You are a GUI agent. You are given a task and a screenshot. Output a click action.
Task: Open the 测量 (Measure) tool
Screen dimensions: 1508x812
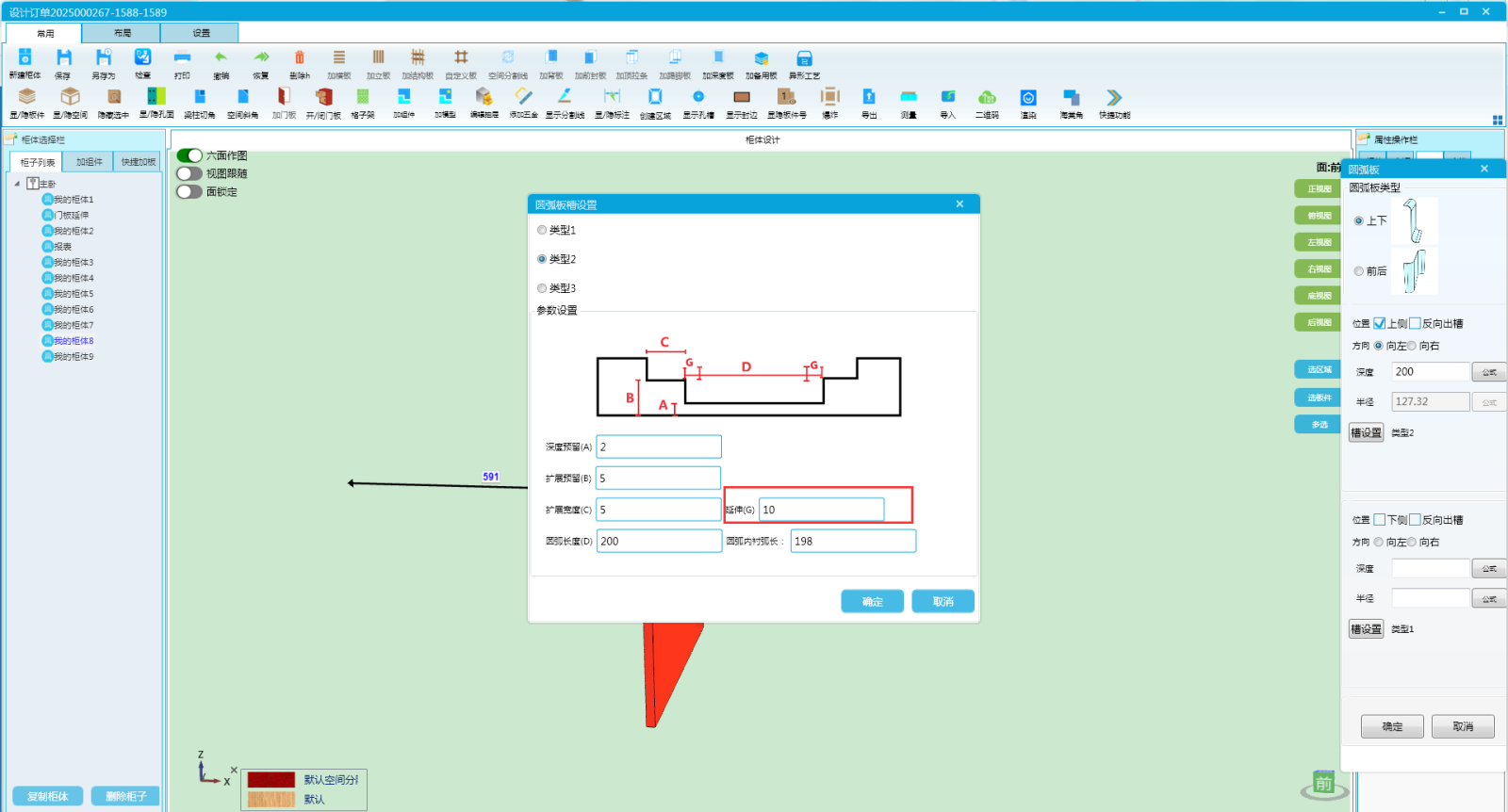908,97
